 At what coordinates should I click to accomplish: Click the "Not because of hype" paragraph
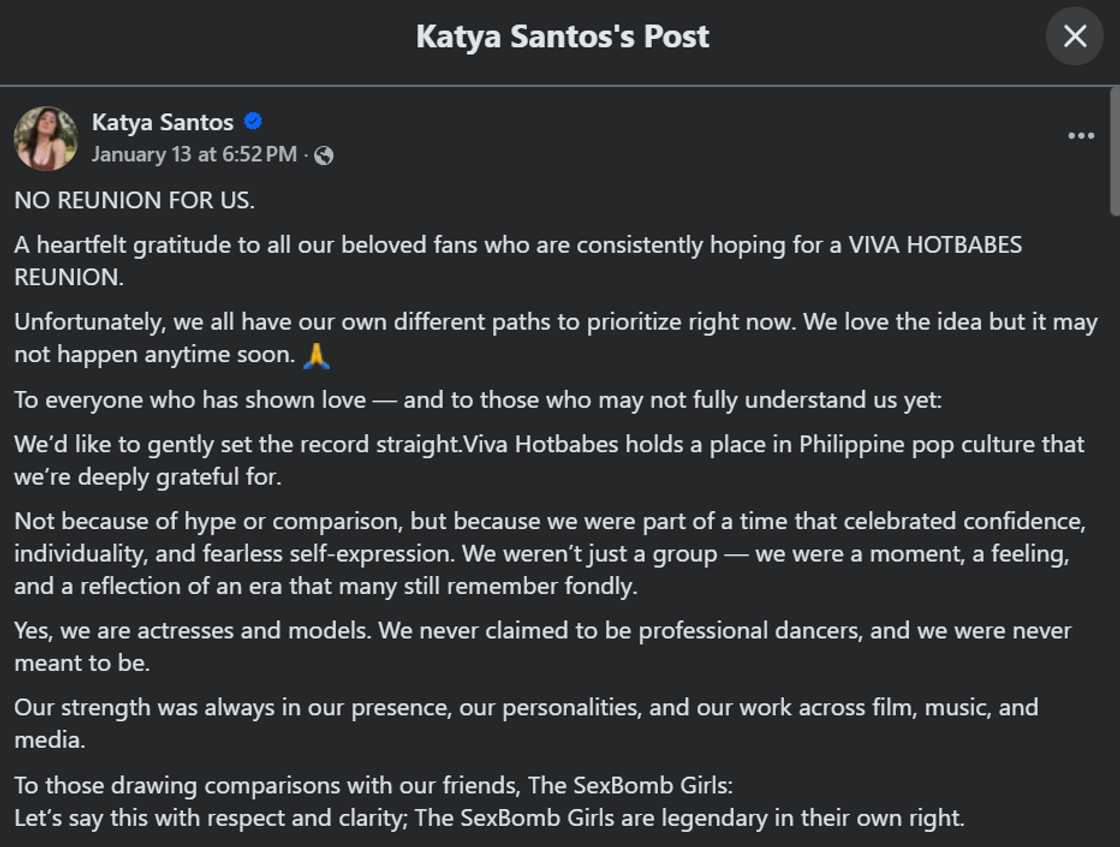coord(549,553)
